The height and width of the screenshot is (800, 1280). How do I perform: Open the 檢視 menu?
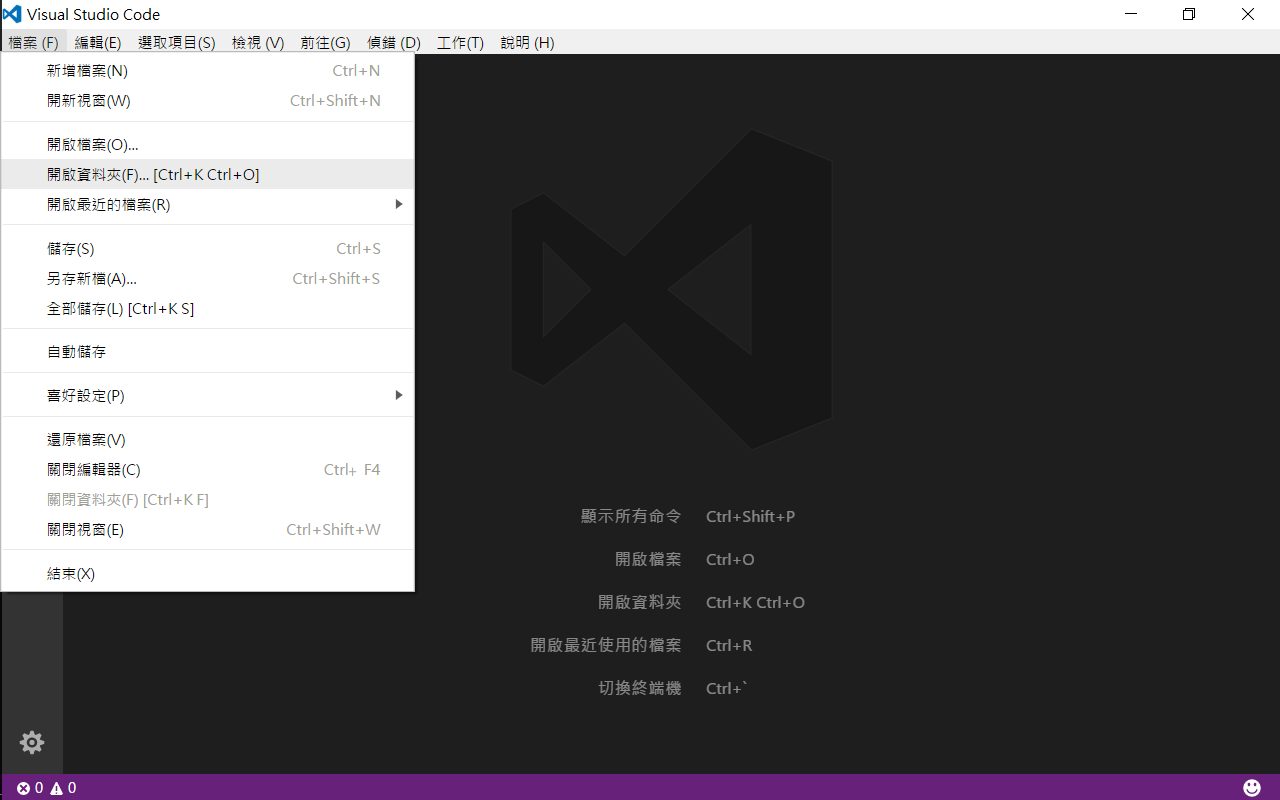pyautogui.click(x=257, y=42)
